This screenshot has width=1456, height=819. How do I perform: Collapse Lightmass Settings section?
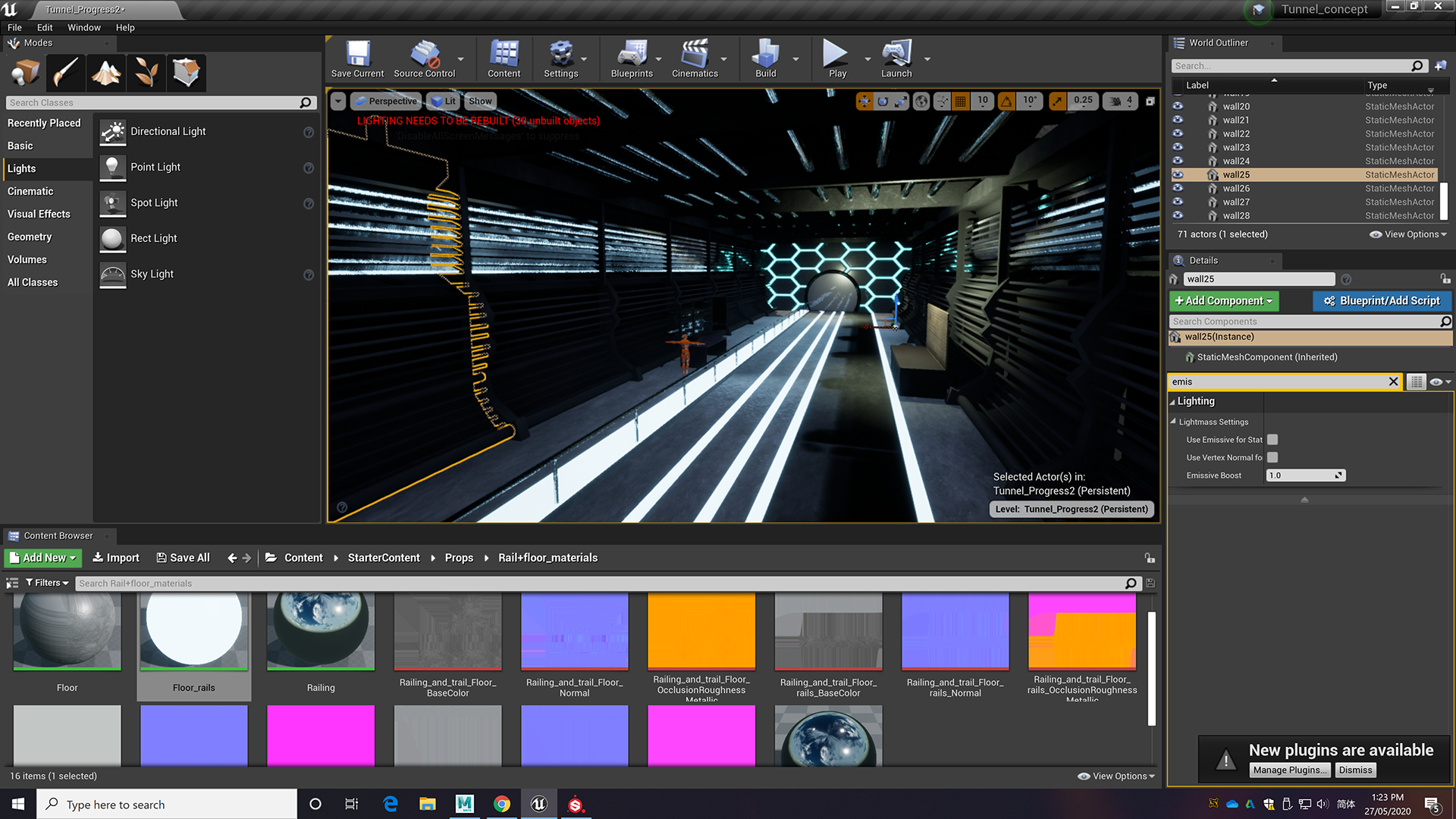point(1174,422)
